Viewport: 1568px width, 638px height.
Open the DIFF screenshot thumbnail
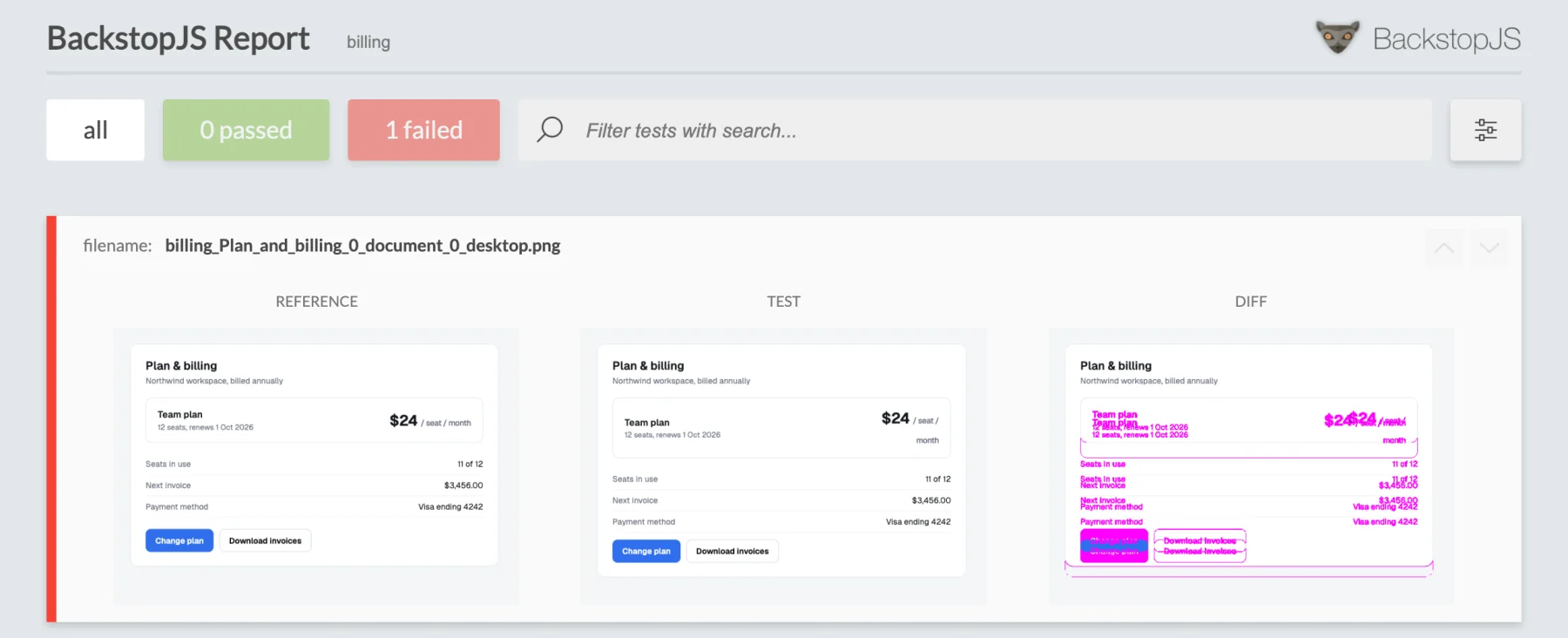pos(1251,465)
